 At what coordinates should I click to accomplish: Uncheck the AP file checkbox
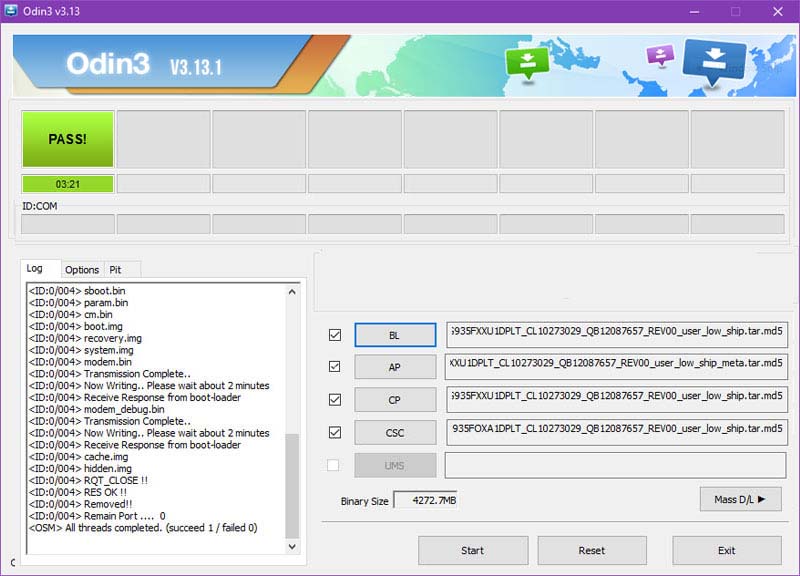click(335, 367)
